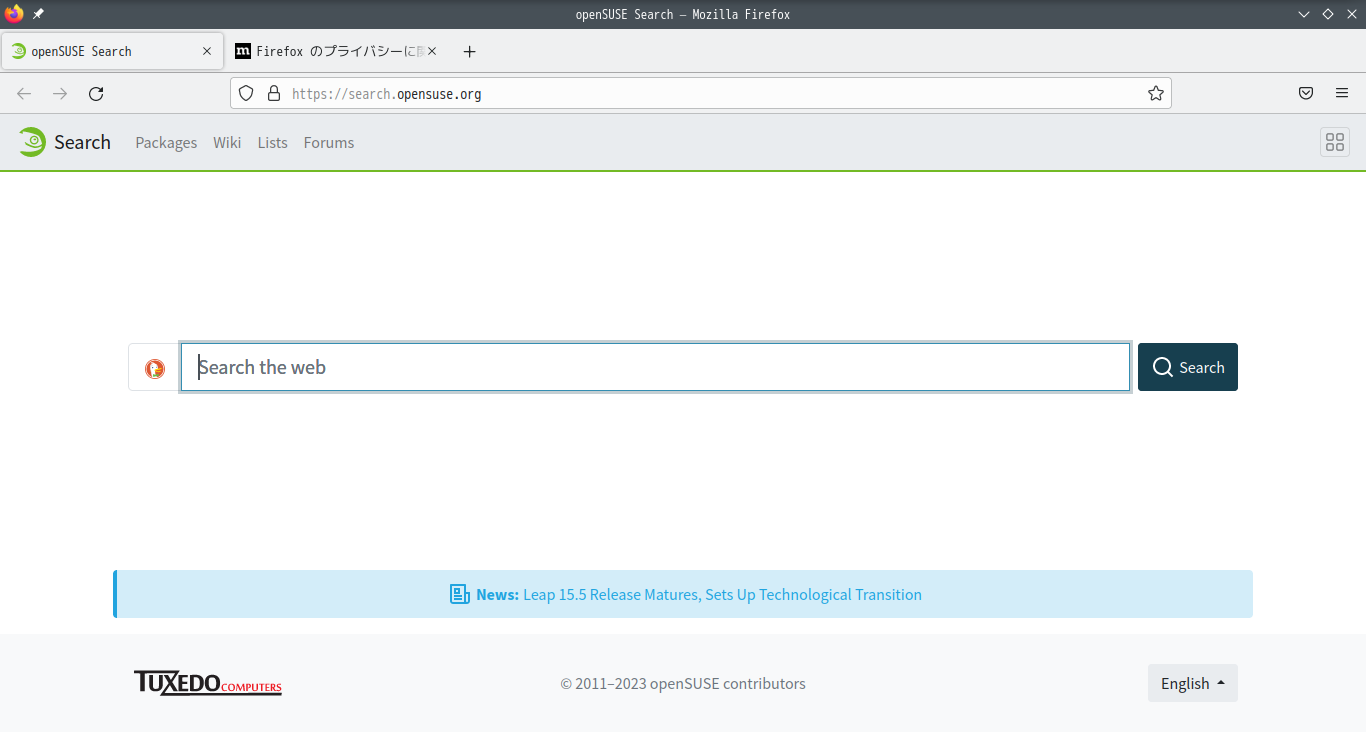Image resolution: width=1366 pixels, height=732 pixels.
Task: Reload the current page
Action: [x=96, y=93]
